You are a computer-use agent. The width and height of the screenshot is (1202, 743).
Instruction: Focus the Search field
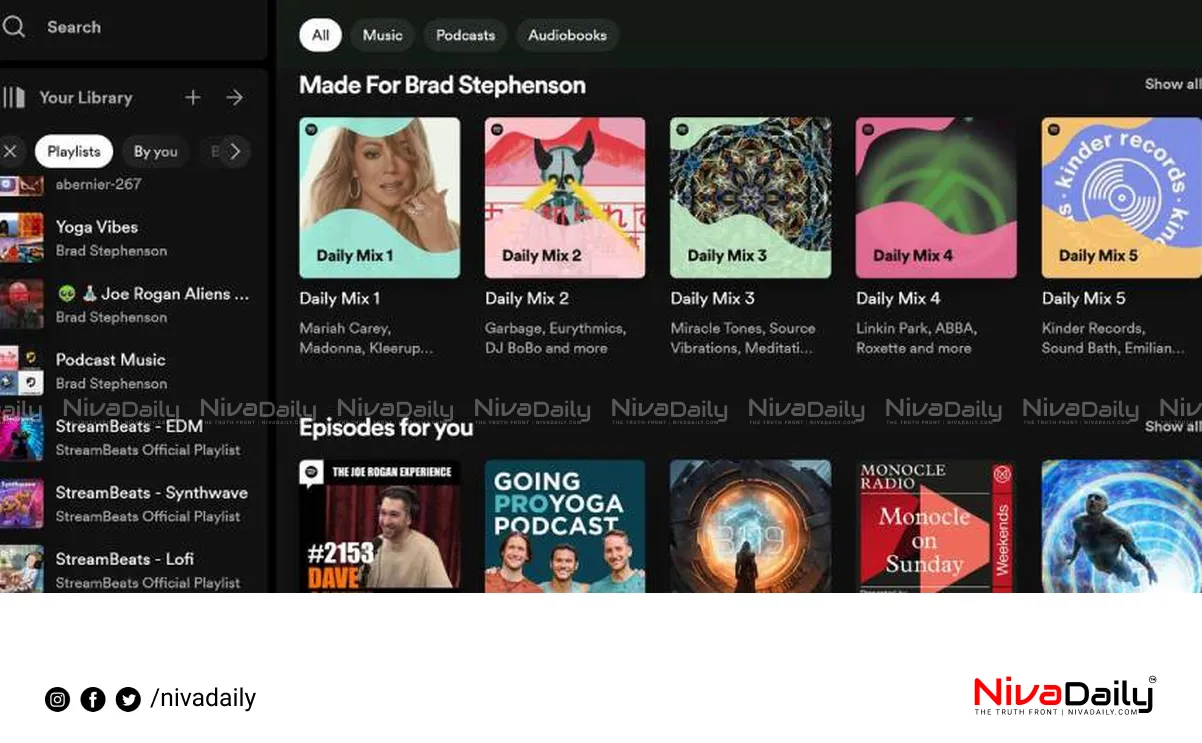pyautogui.click(x=133, y=27)
